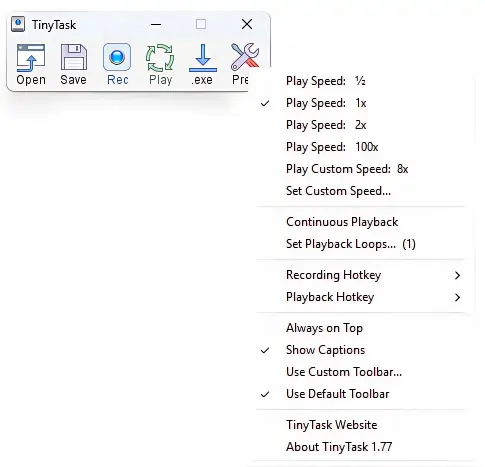The width and height of the screenshot is (485, 467).
Task: Compile recording using the .exe icon
Action: tap(203, 64)
